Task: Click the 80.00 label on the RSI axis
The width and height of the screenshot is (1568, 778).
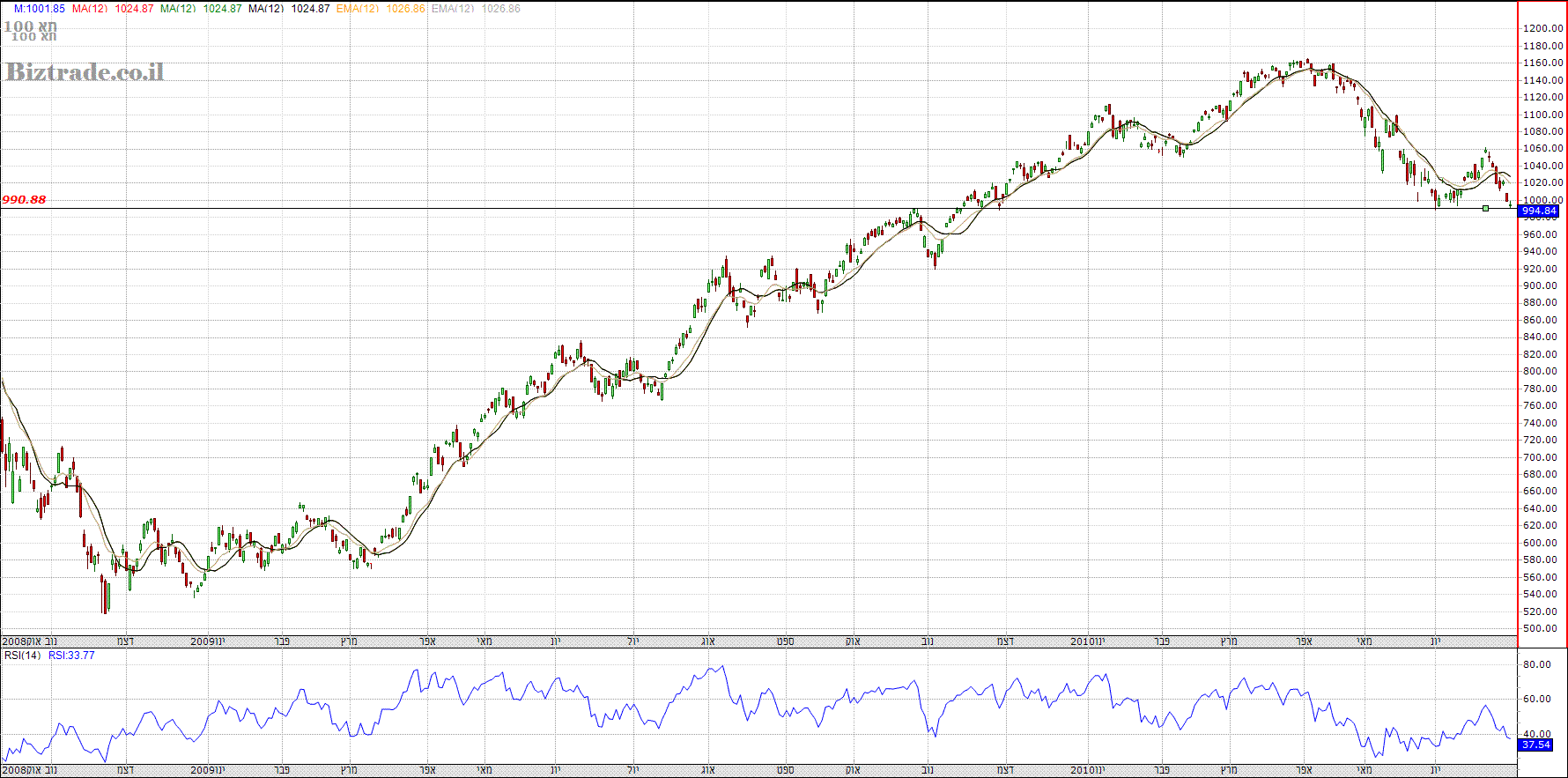Action: (x=1537, y=665)
